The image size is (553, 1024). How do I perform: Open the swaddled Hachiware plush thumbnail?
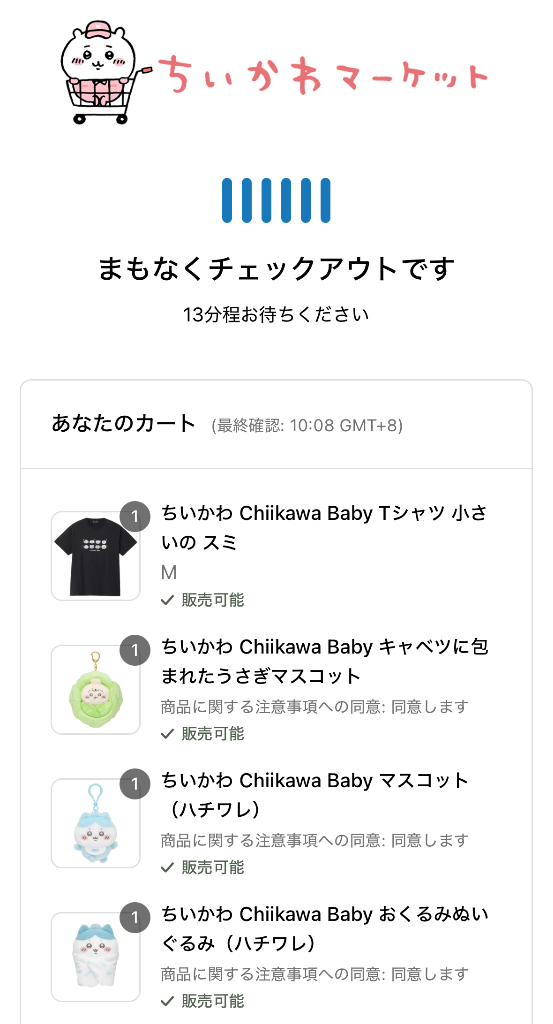pos(96,957)
